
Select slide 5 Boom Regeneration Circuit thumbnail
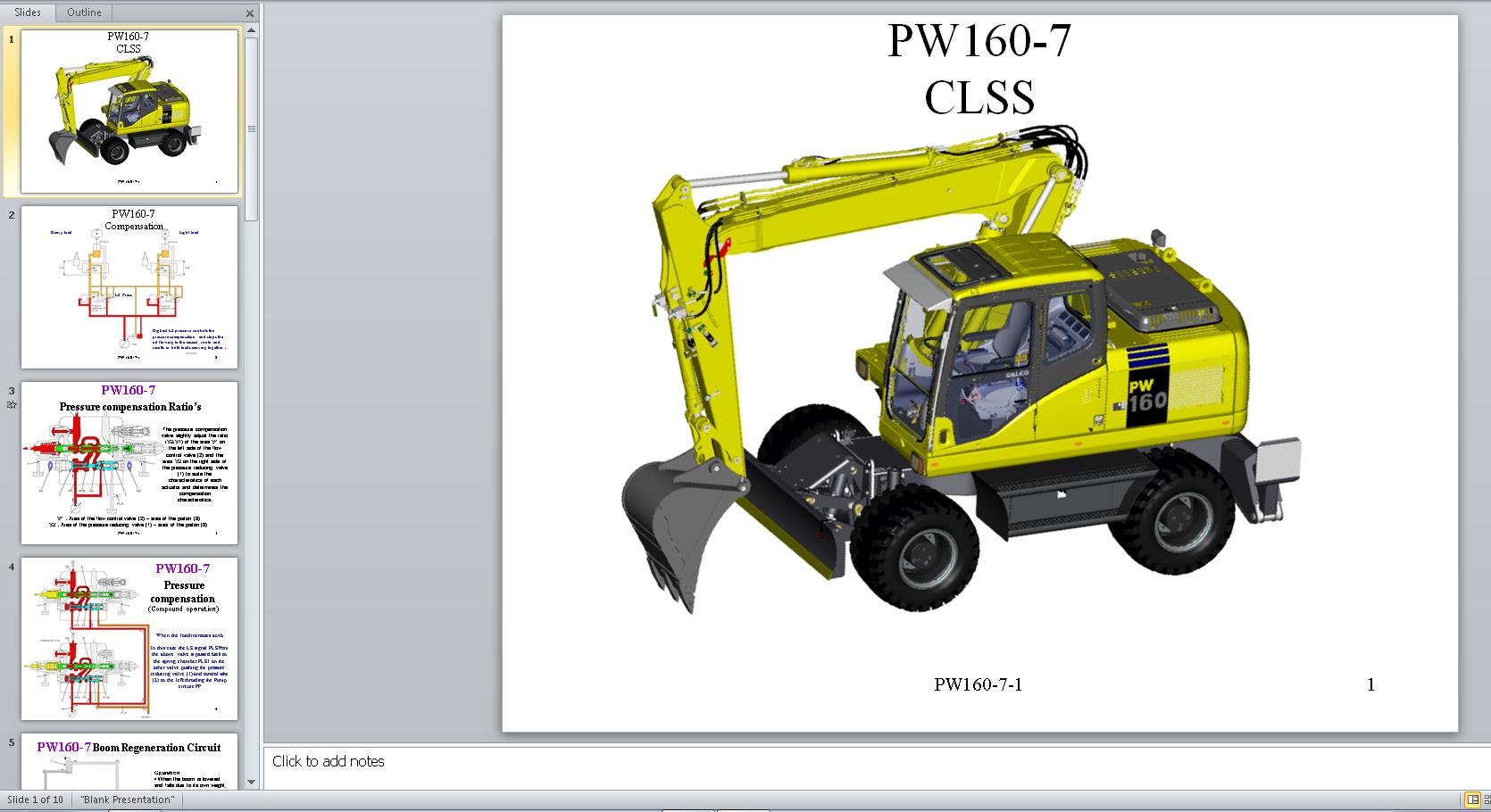(129, 761)
